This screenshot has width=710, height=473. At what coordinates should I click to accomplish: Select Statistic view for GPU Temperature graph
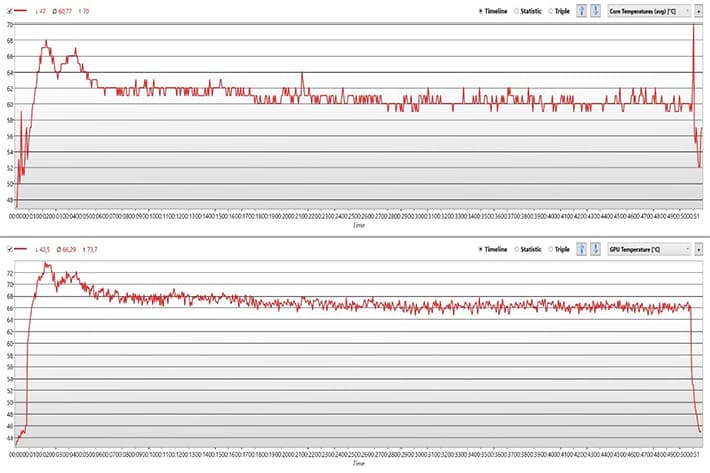tap(528, 249)
